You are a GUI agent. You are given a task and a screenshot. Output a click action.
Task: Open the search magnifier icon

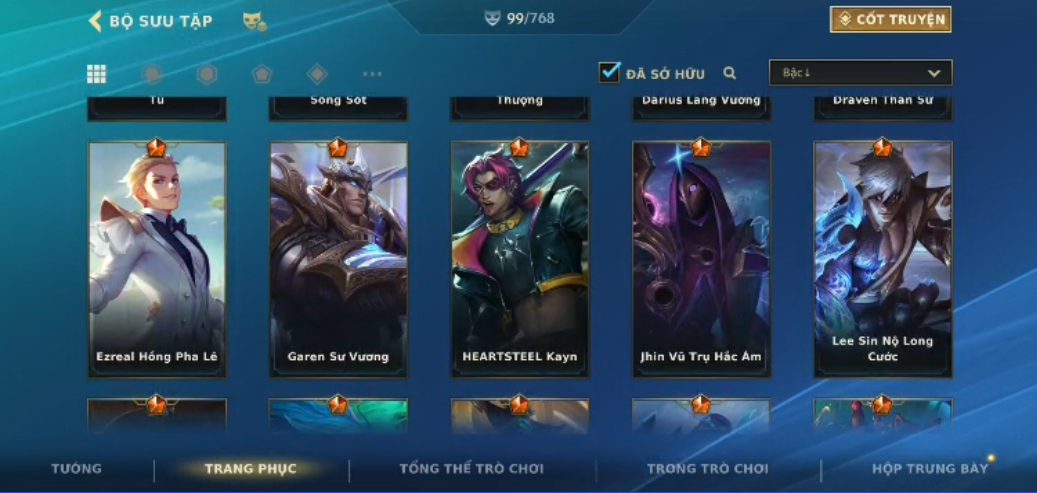[x=729, y=73]
